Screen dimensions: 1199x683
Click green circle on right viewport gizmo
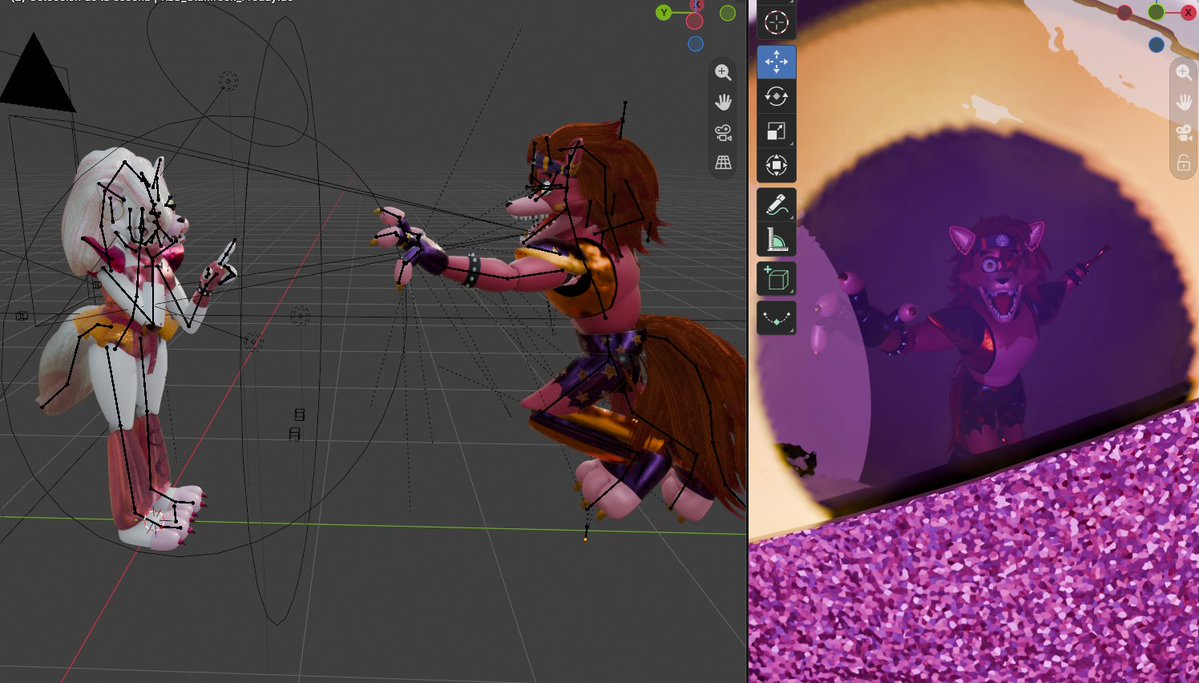tap(1156, 12)
